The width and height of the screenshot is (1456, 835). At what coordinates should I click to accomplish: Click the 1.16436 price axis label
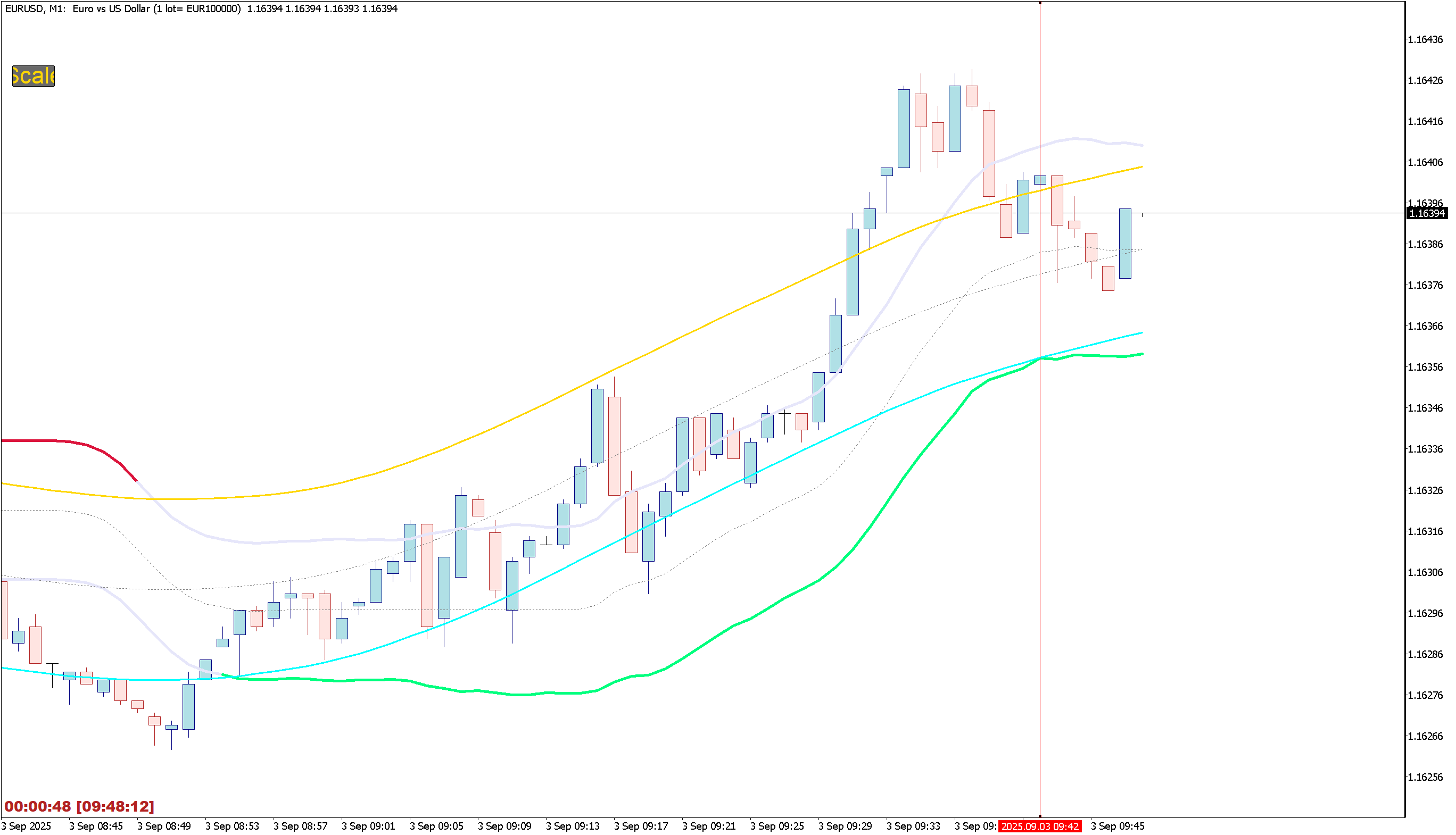click(x=1426, y=39)
